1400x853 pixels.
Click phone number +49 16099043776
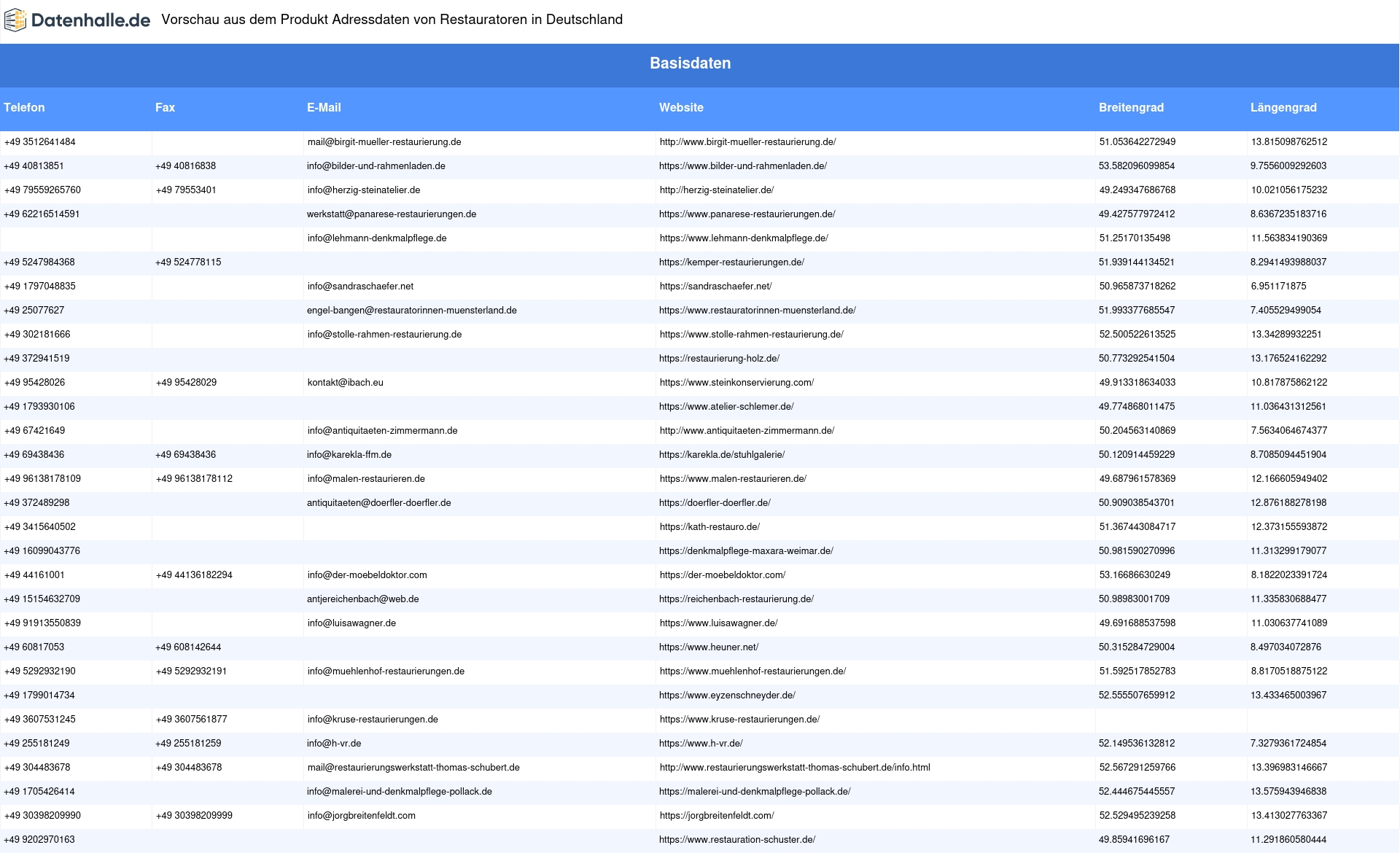pos(42,551)
